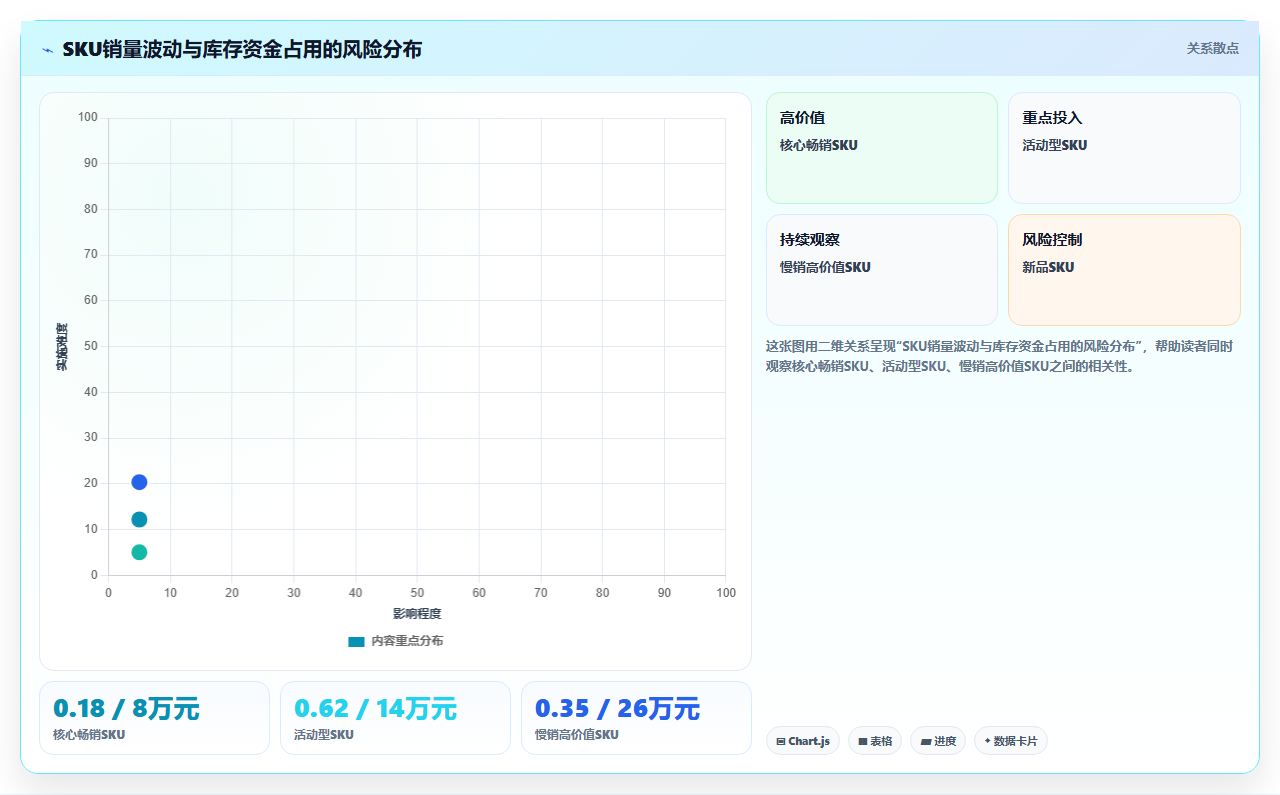Click the 影响程度 x-axis title
1280x795 pixels.
pos(417,613)
